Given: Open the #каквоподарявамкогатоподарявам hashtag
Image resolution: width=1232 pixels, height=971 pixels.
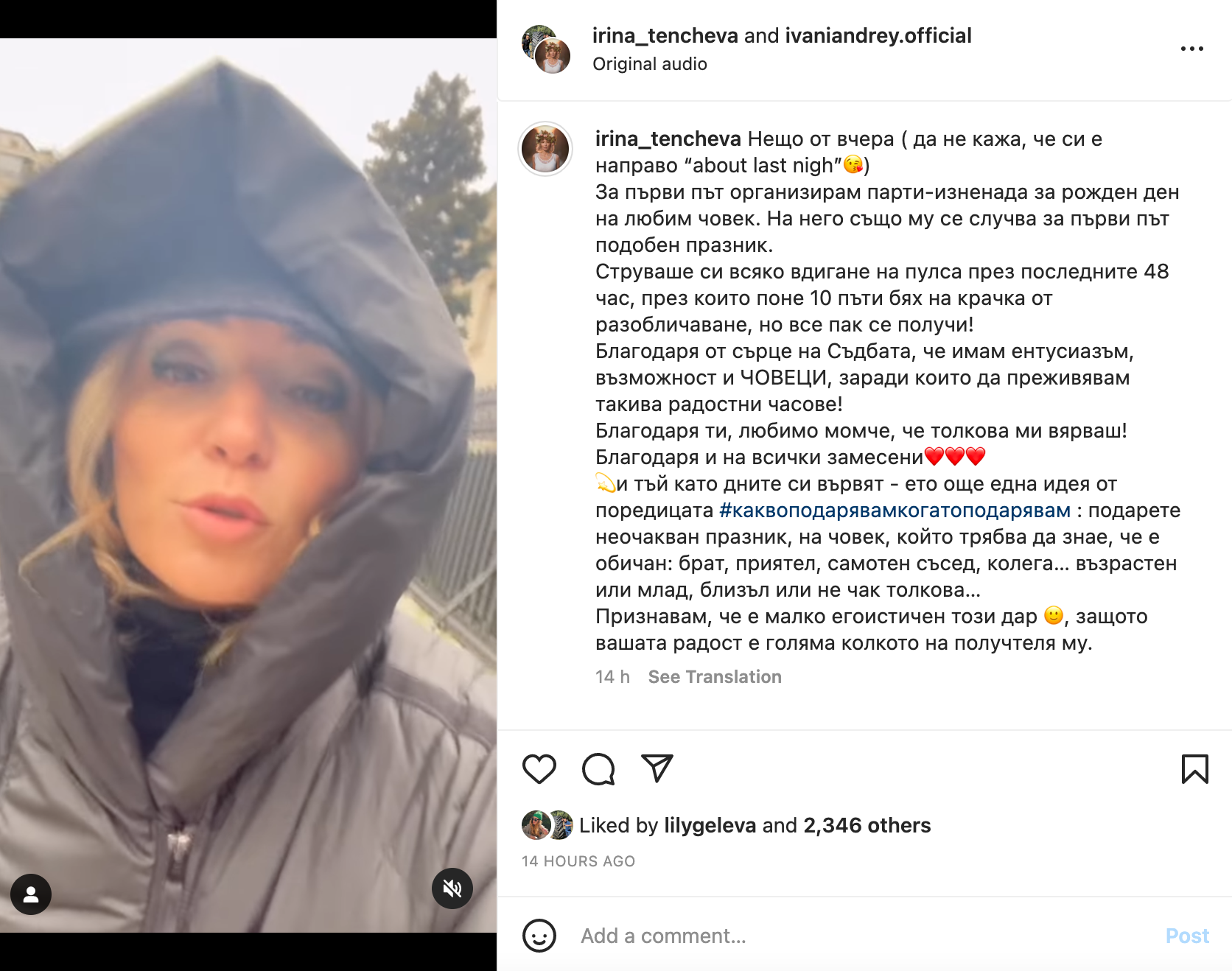Looking at the screenshot, I should (895, 511).
